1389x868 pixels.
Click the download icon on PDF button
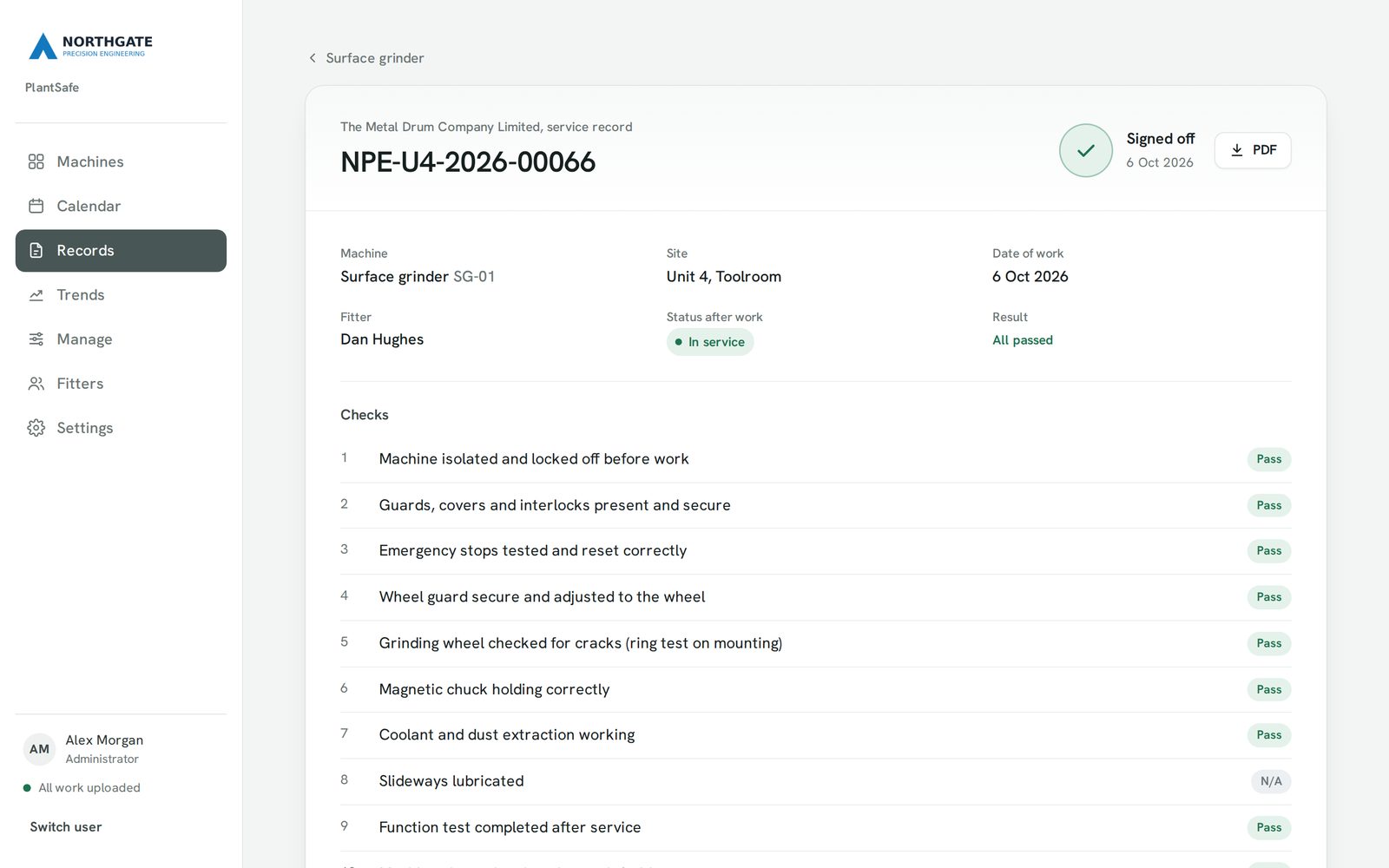pyautogui.click(x=1237, y=150)
